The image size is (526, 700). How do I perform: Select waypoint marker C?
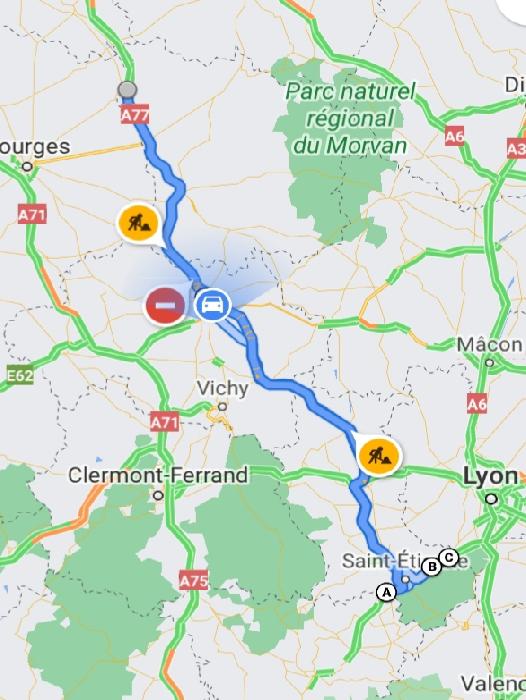click(x=449, y=557)
